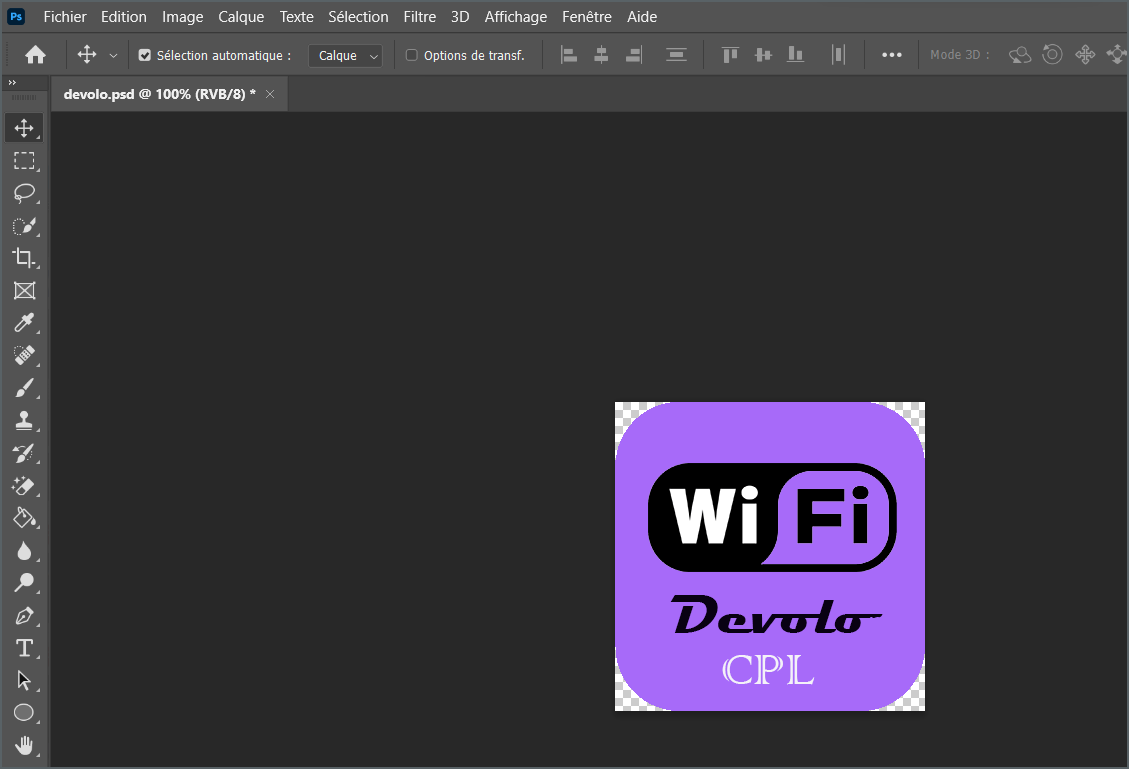
Task: Open the Fenêtre menu
Action: [x=587, y=17]
